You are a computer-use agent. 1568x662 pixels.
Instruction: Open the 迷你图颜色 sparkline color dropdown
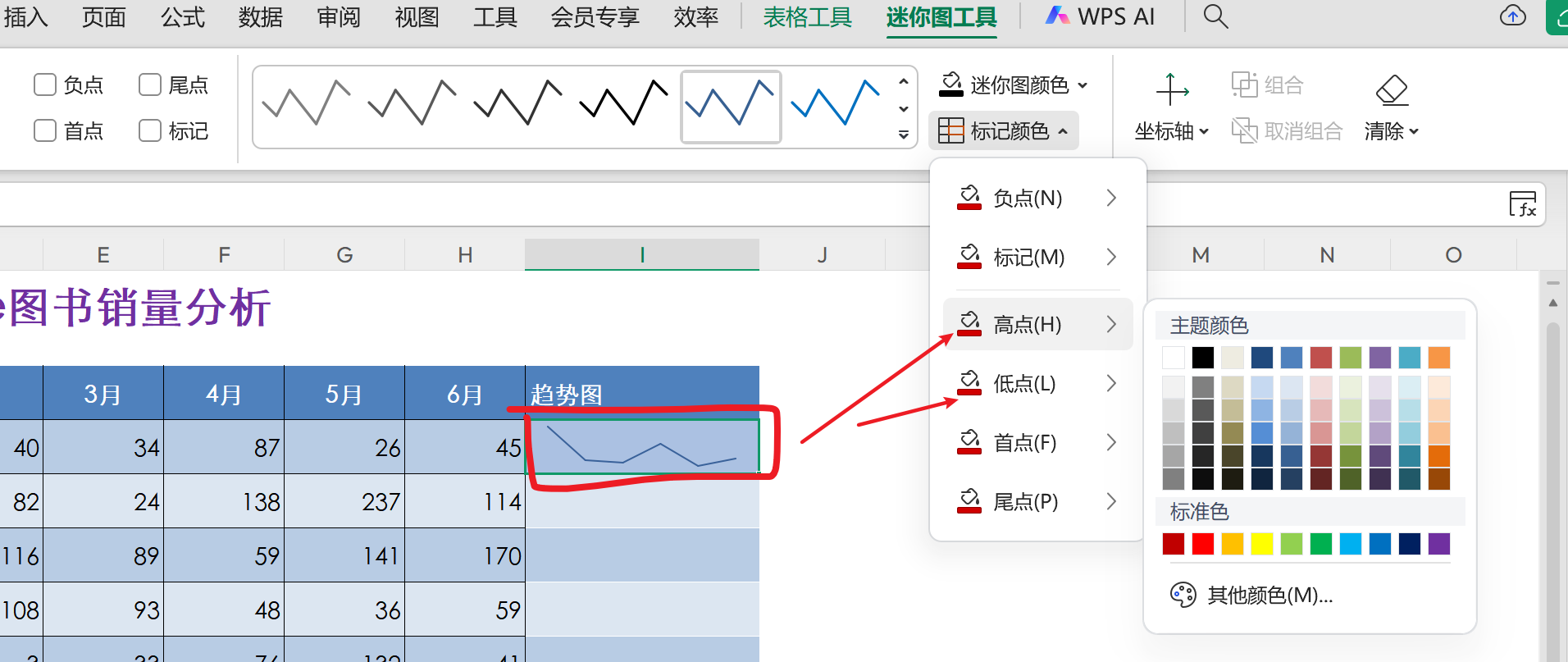point(1014,84)
